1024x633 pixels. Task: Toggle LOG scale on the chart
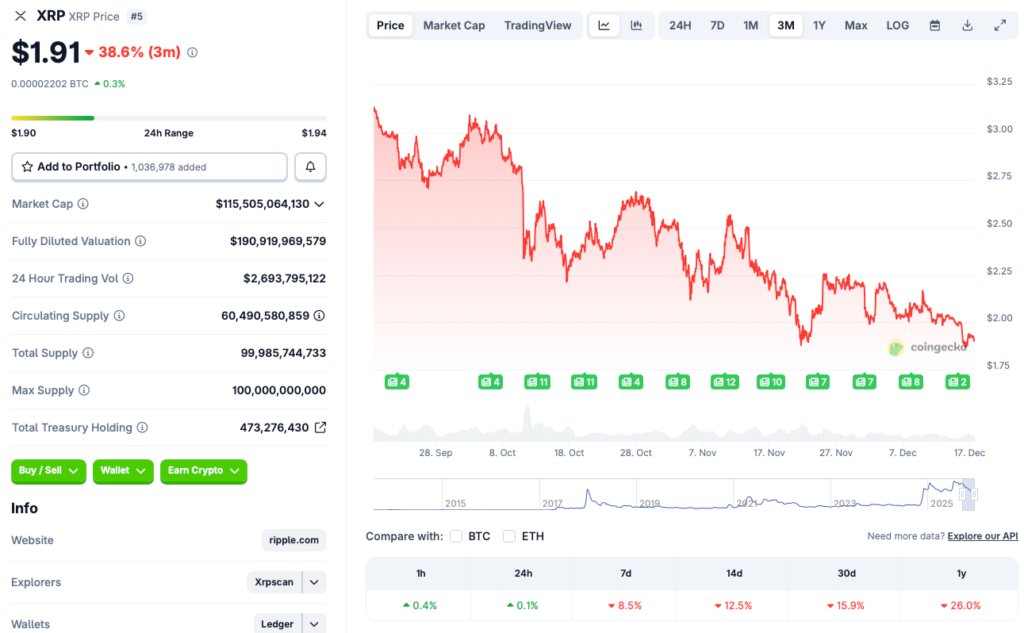[x=897, y=25]
